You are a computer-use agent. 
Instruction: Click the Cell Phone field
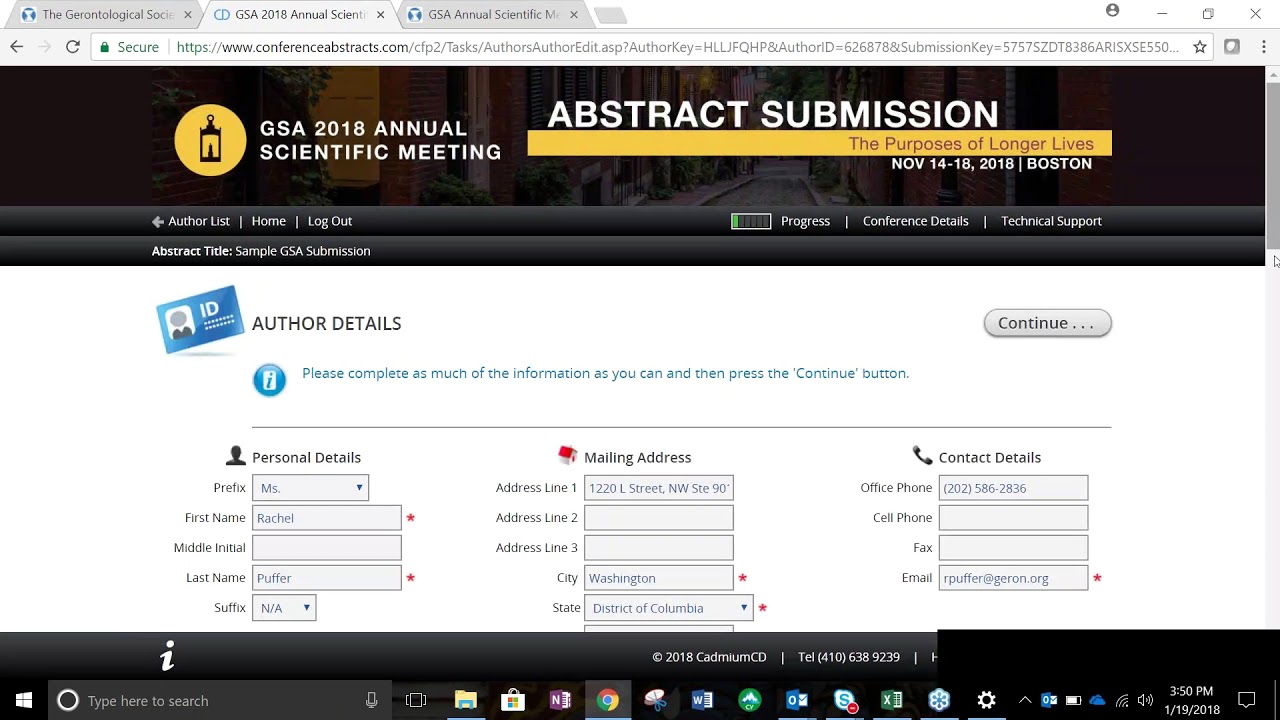point(1013,518)
